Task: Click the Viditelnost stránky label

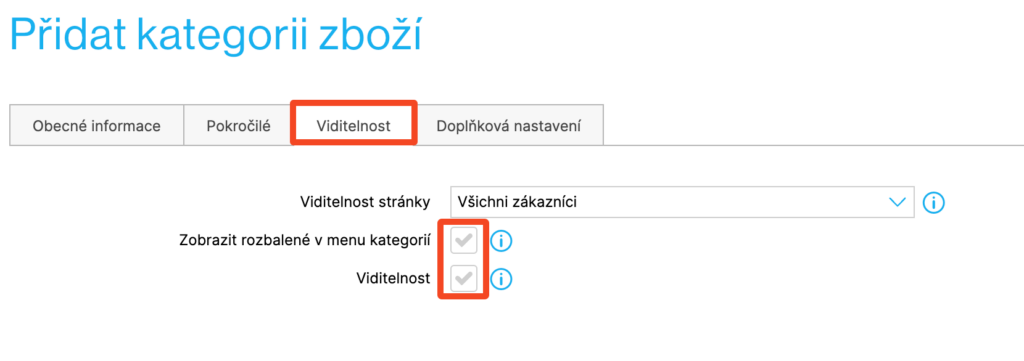Action: (x=365, y=202)
